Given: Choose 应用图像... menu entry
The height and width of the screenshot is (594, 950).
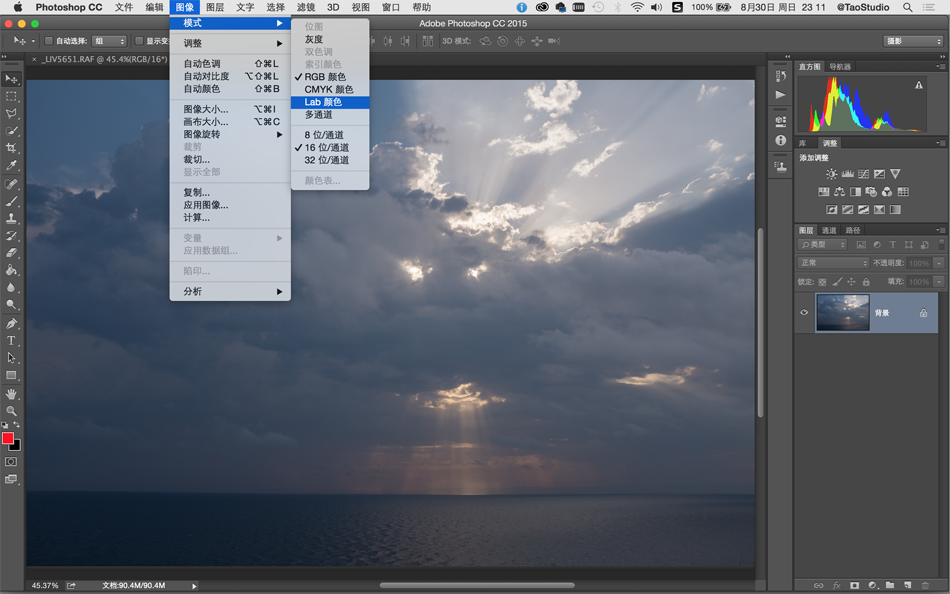Looking at the screenshot, I should point(230,205).
